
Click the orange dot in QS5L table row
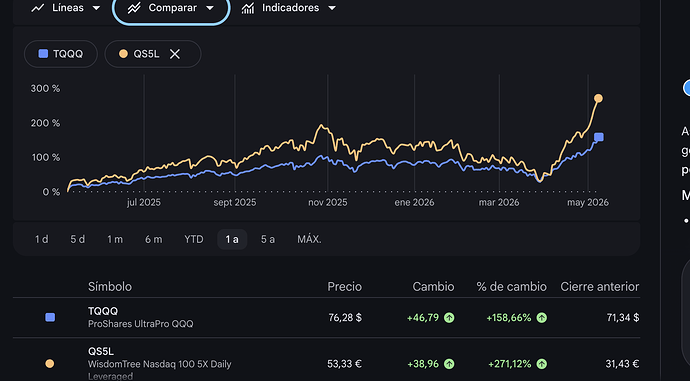[x=50, y=363]
